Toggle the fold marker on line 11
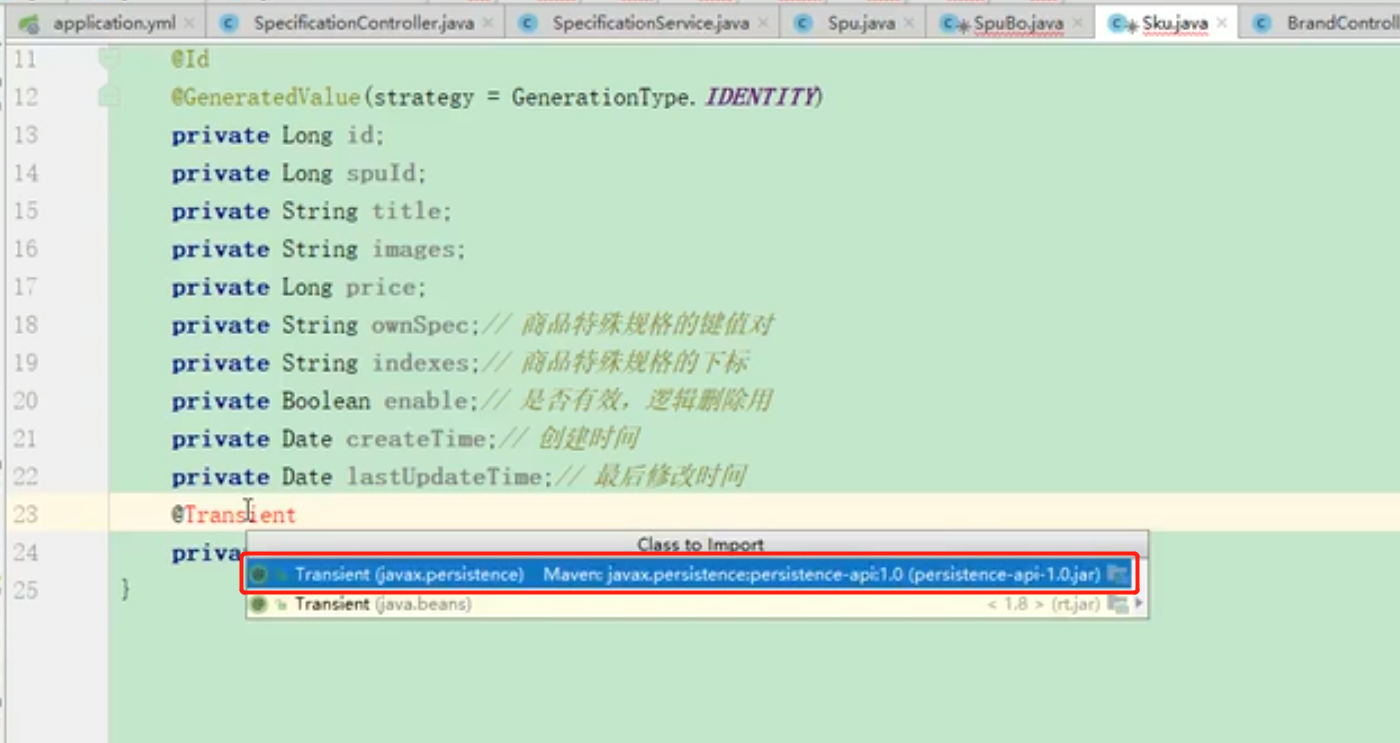 coord(109,59)
